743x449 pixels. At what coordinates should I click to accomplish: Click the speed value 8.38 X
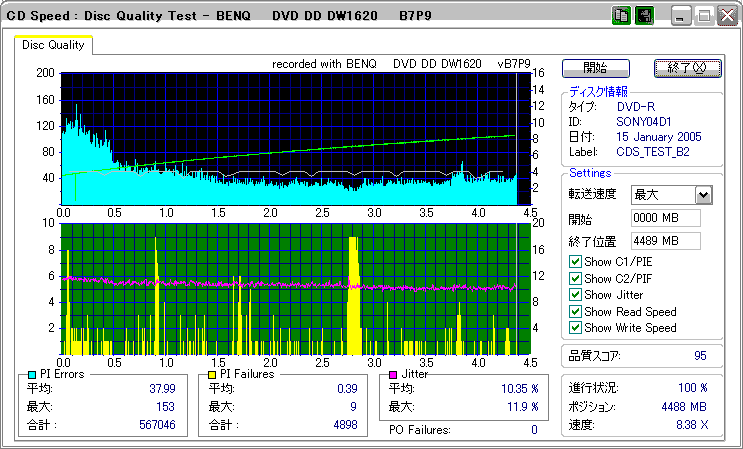click(692, 425)
